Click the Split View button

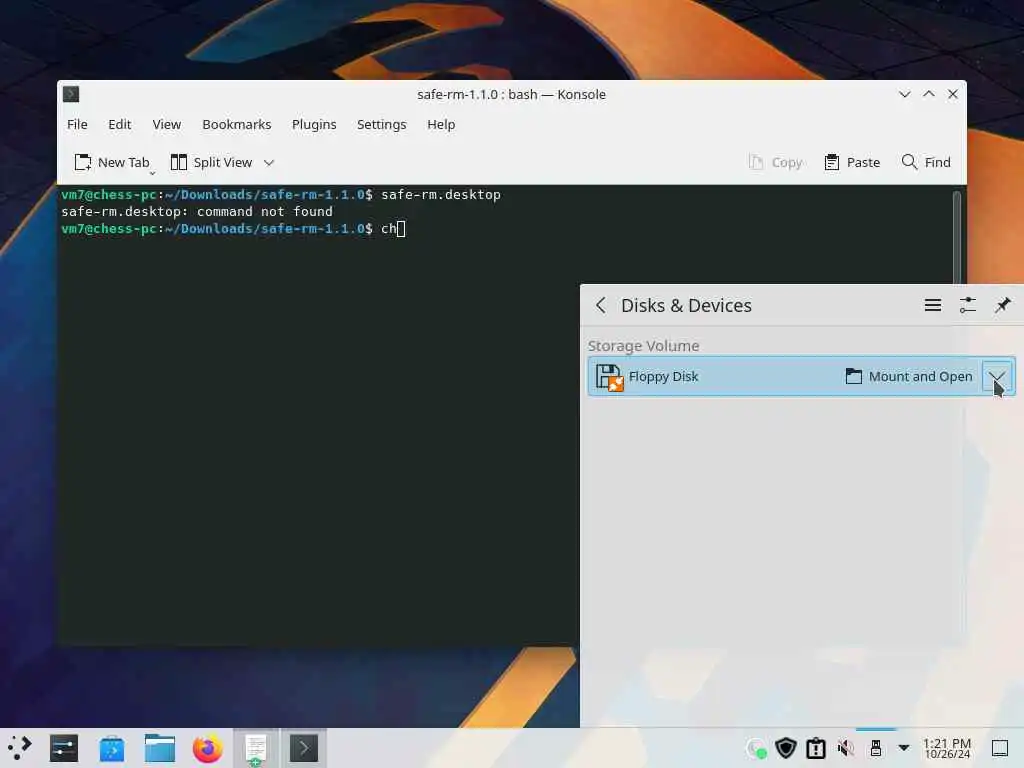[211, 163]
